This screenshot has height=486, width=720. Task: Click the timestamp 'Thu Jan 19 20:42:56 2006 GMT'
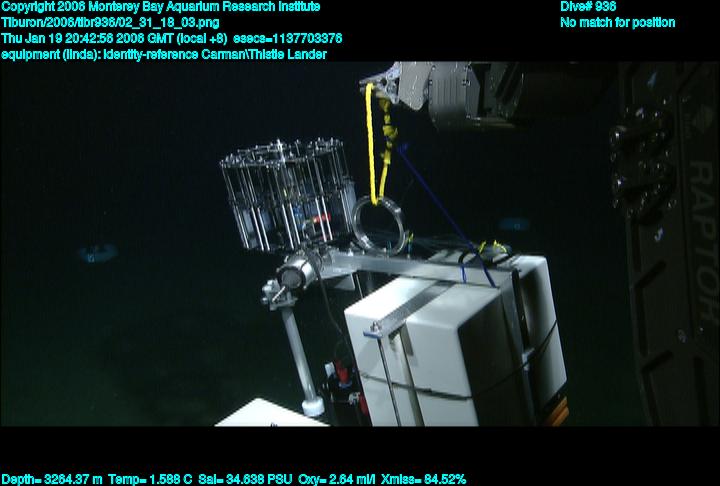tap(87, 39)
